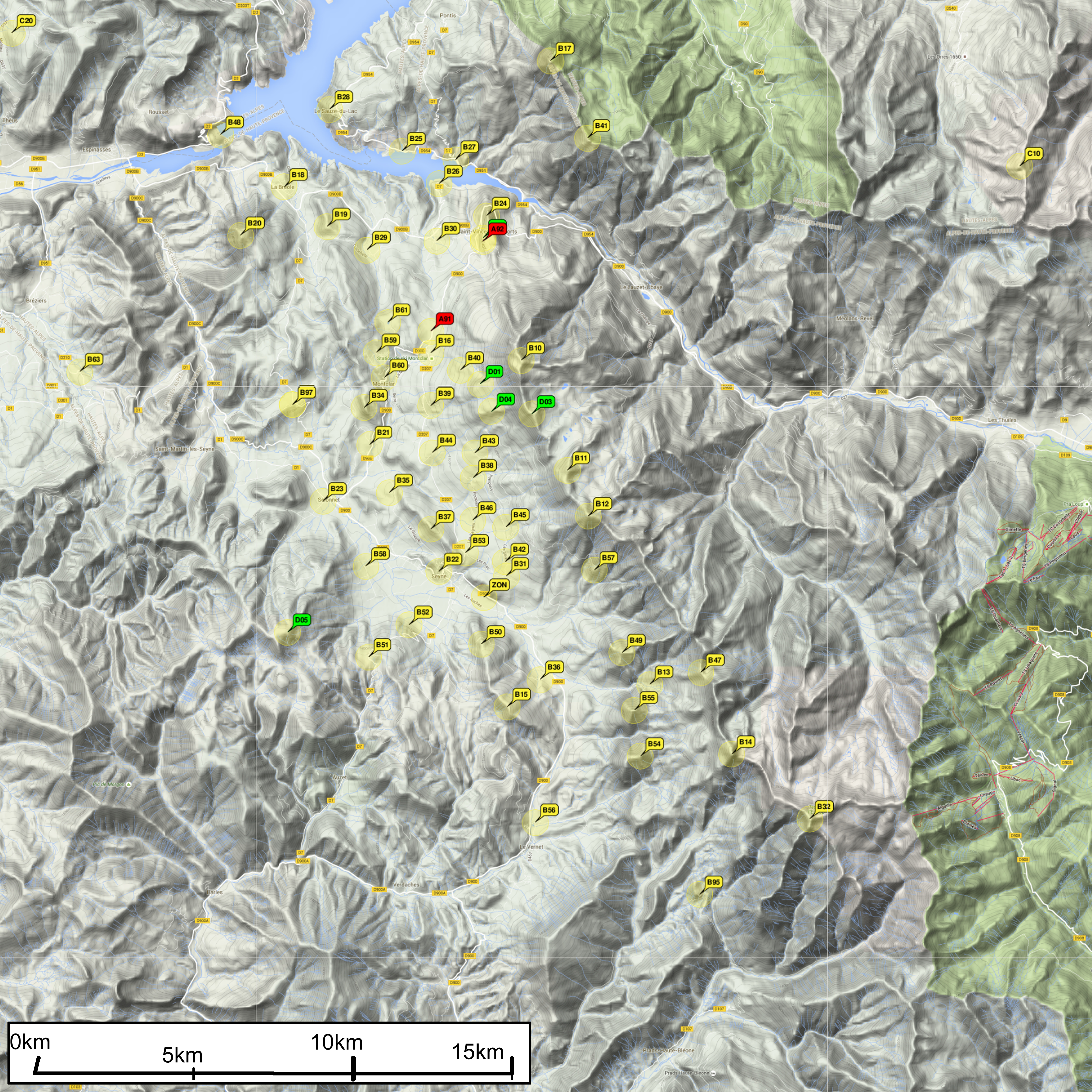Viewport: 1092px width, 1092px height.
Task: Click the B22 marker at Seyne
Action: 452,559
